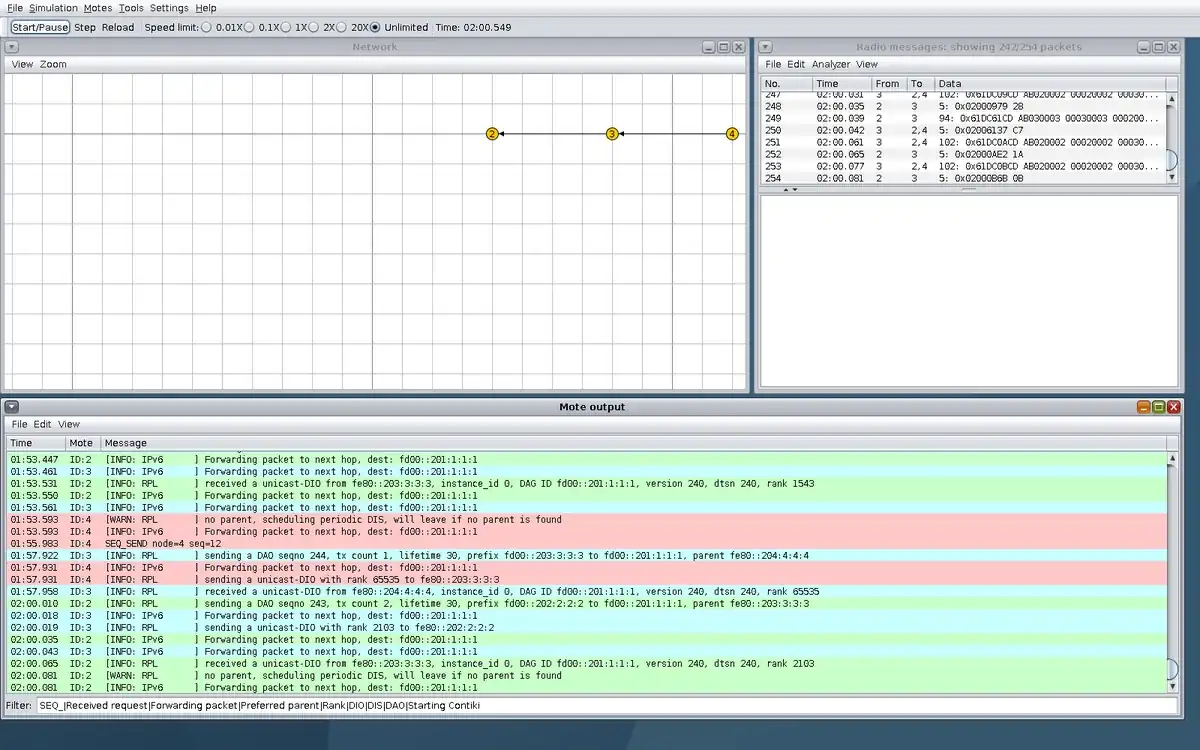This screenshot has width=1200, height=750.
Task: Click the Reload simulation button
Action: [118, 27]
